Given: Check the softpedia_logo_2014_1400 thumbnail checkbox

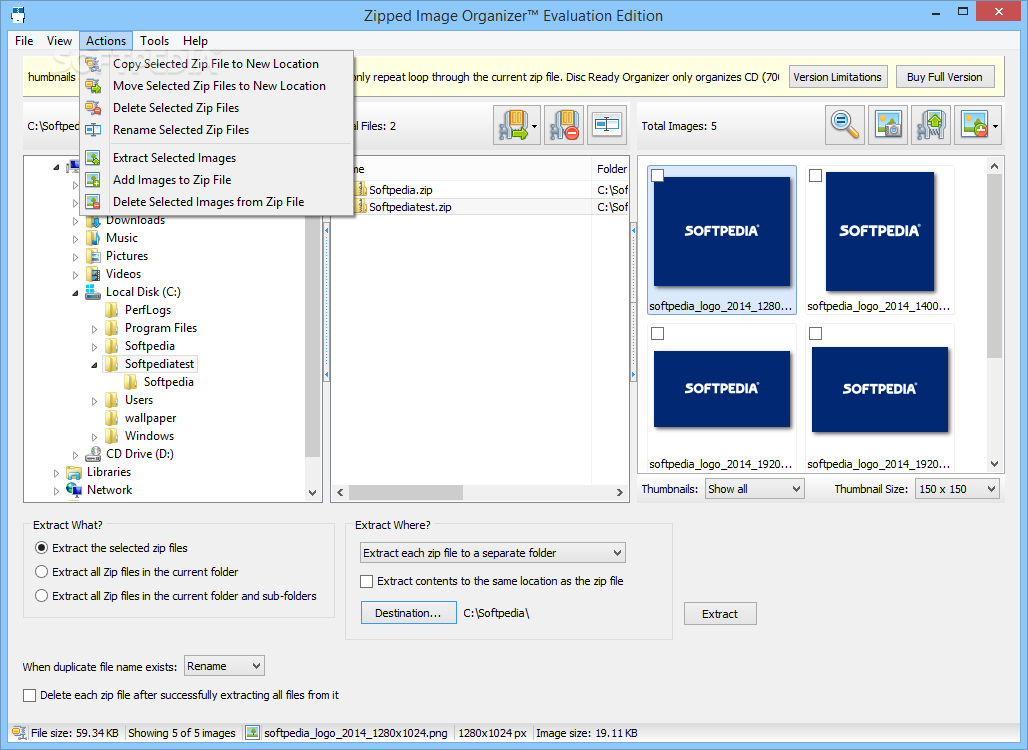Looking at the screenshot, I should 816,176.
